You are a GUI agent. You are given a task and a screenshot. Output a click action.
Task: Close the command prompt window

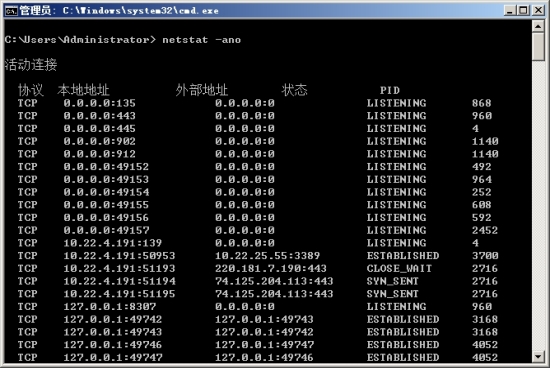click(538, 11)
